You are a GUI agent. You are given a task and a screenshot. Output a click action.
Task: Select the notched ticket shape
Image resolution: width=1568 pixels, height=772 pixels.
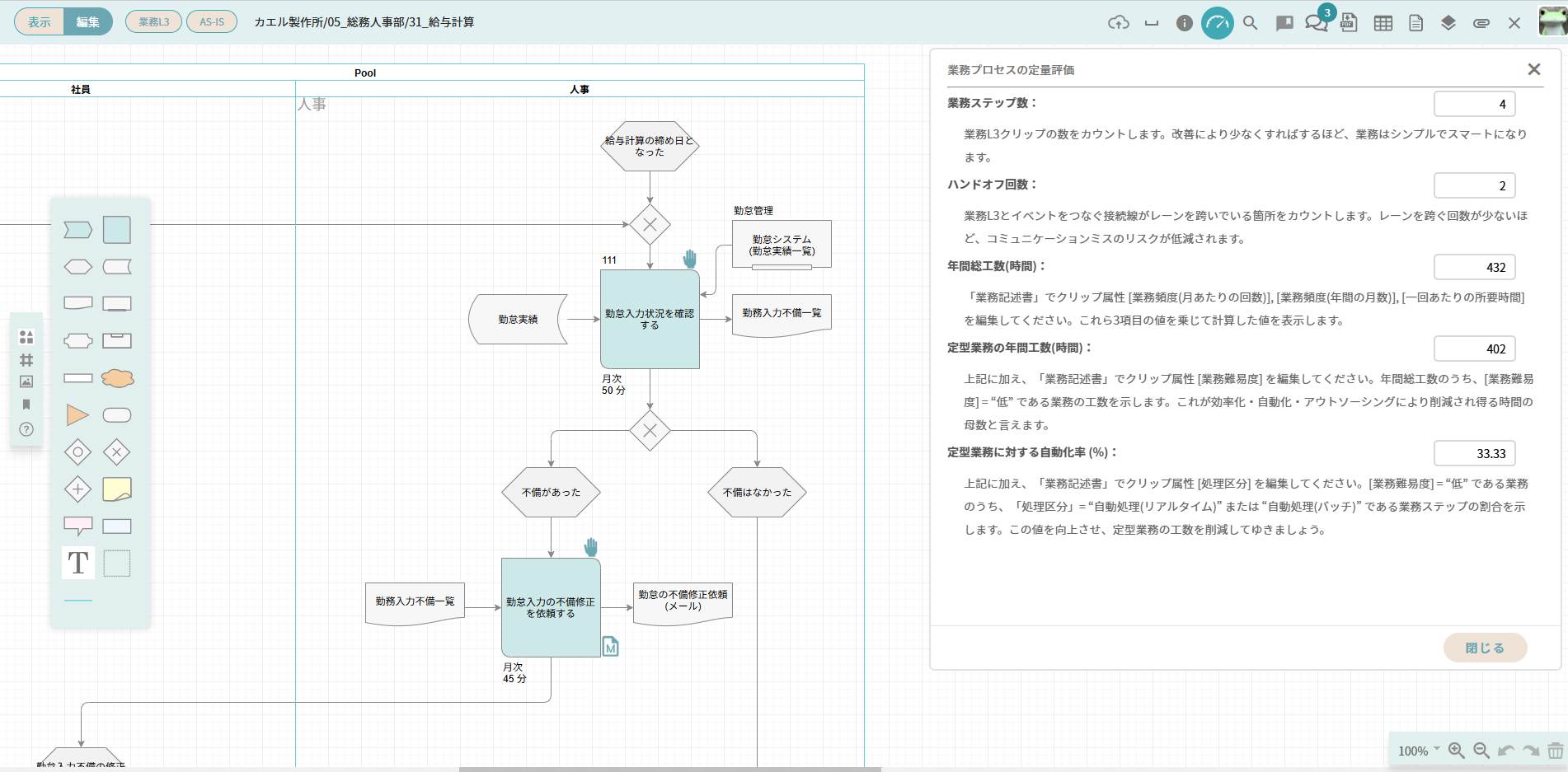pos(78,341)
